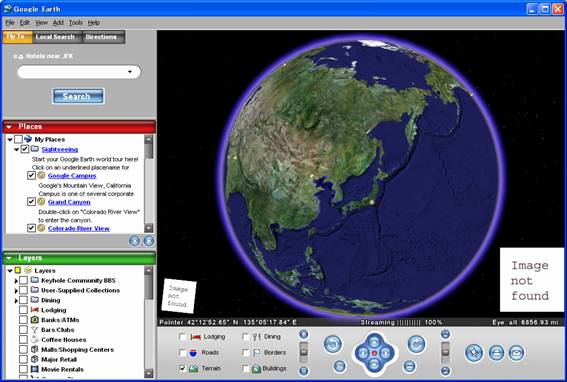The height and width of the screenshot is (382, 567).
Task: Open the Google Campus link
Action: point(72,175)
